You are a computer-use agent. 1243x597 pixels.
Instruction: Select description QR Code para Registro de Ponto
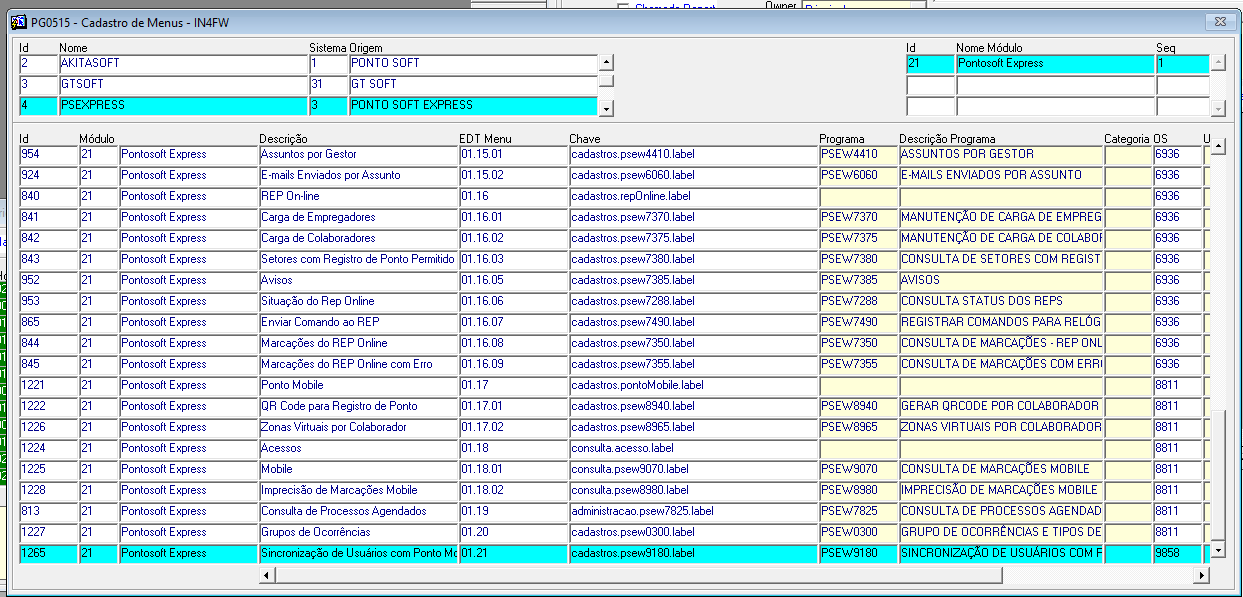pos(358,406)
